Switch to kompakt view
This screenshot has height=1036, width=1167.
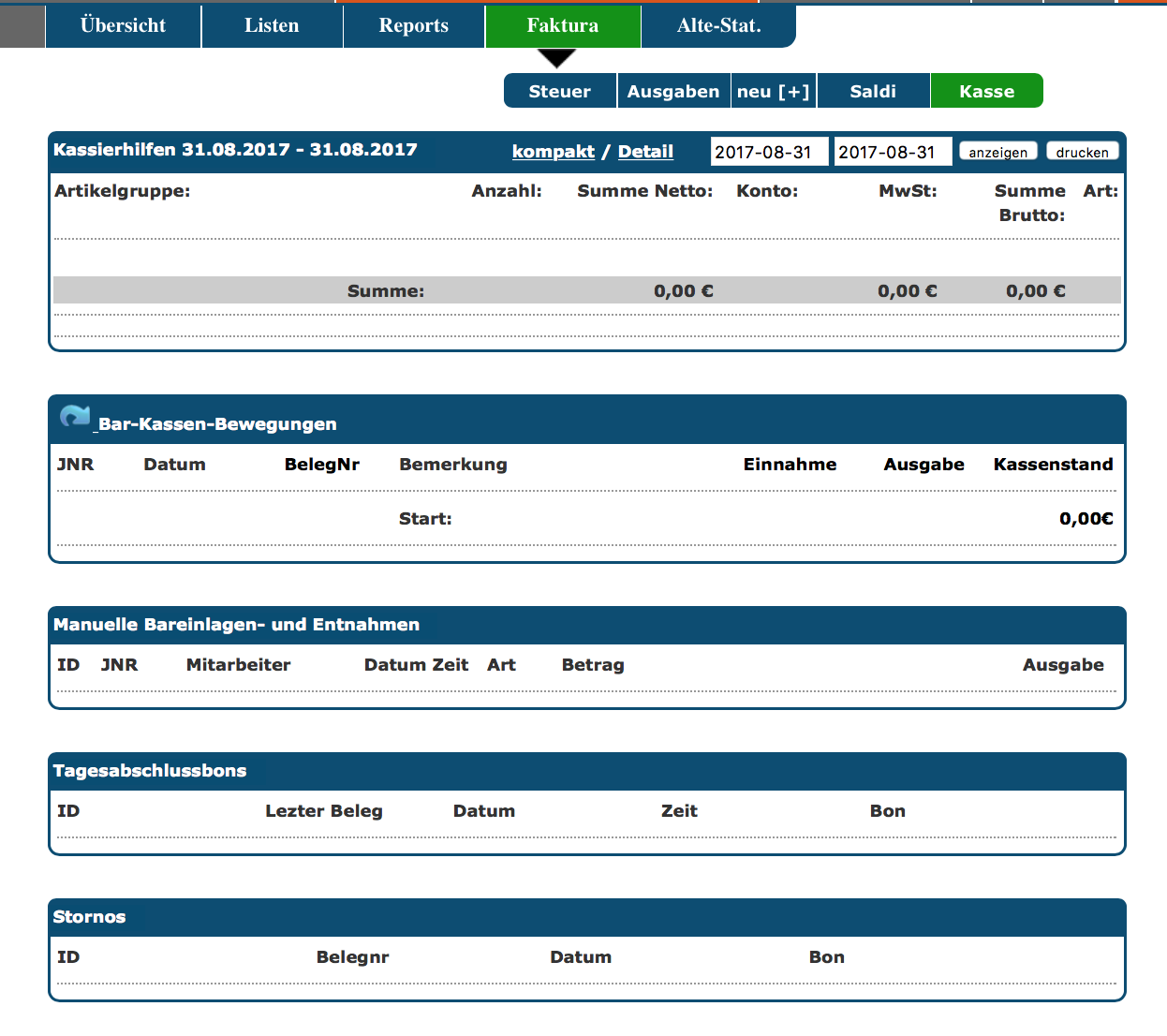[x=553, y=152]
